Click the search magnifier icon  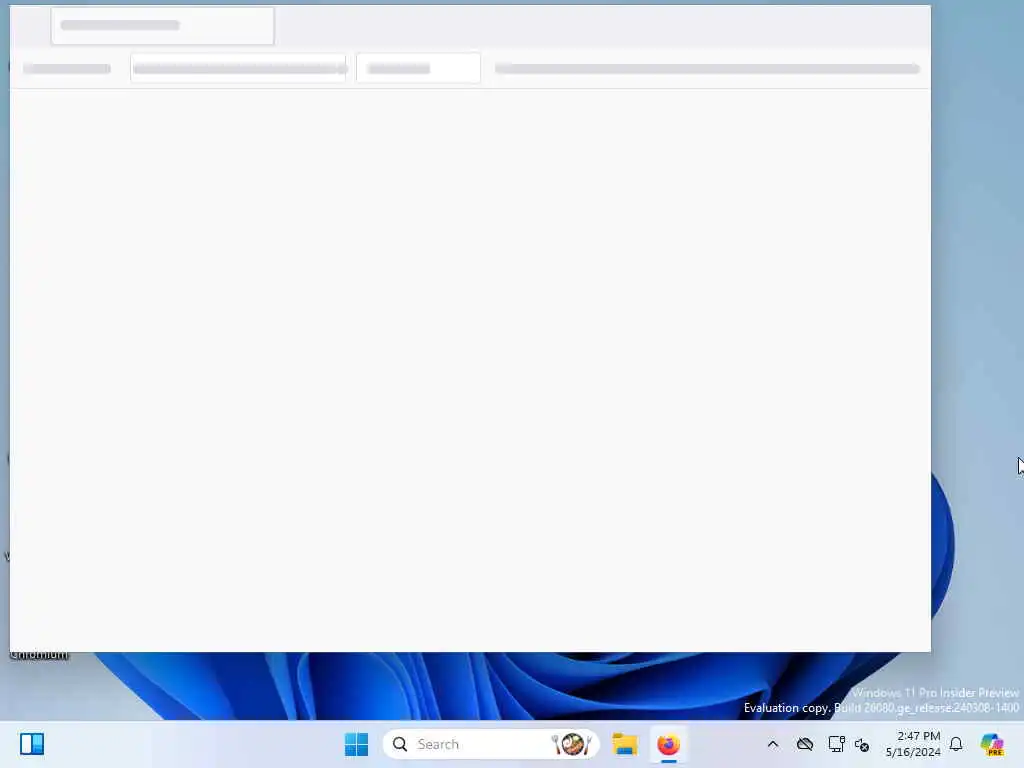point(400,744)
